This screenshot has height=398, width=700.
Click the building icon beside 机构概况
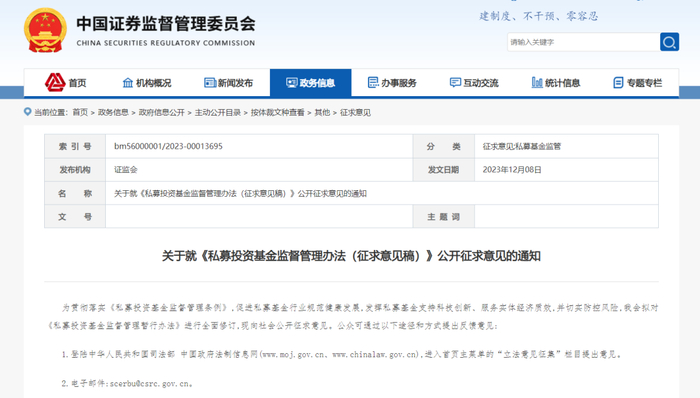(128, 83)
